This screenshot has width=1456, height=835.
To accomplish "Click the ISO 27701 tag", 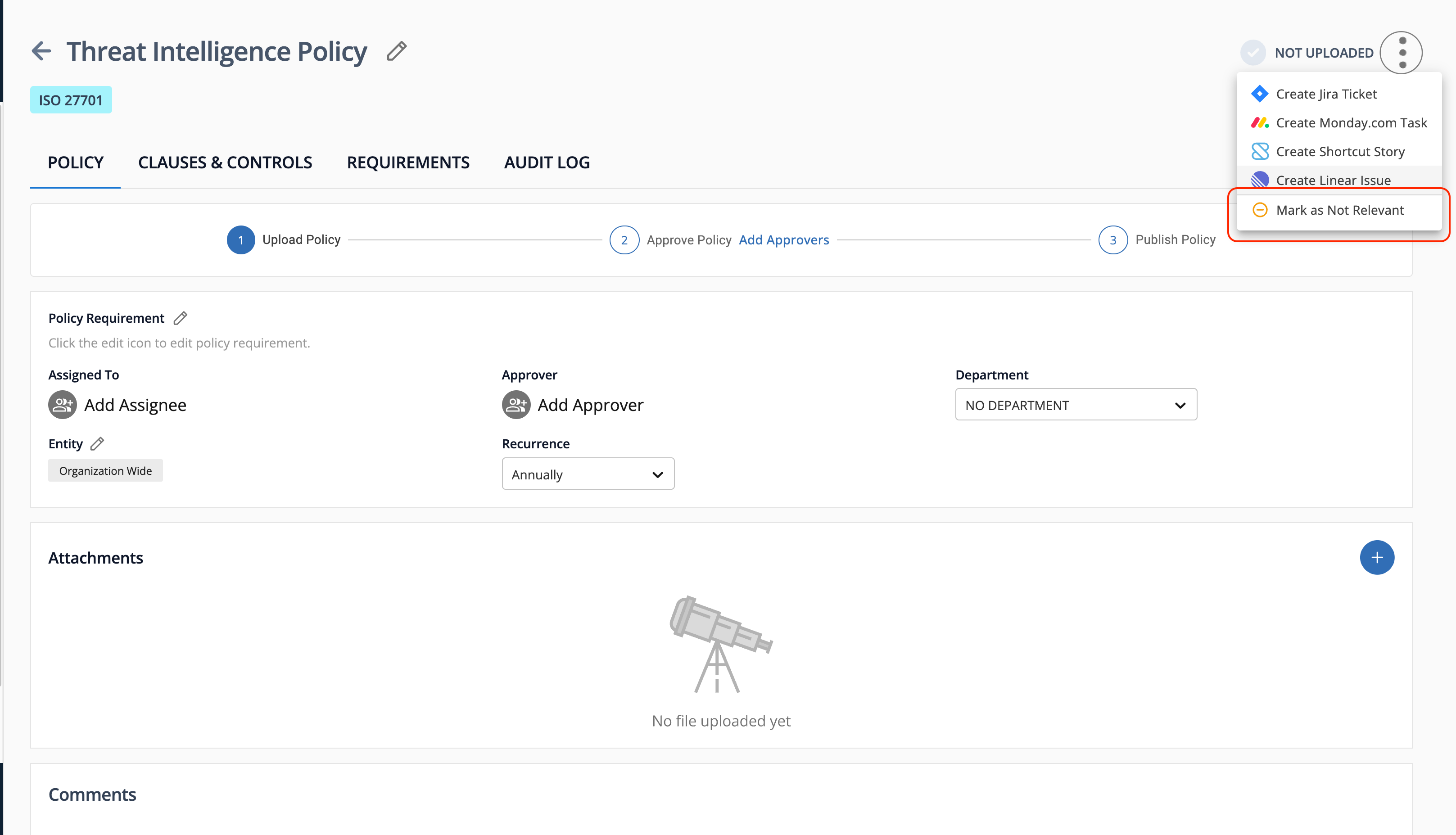I will [x=71, y=100].
